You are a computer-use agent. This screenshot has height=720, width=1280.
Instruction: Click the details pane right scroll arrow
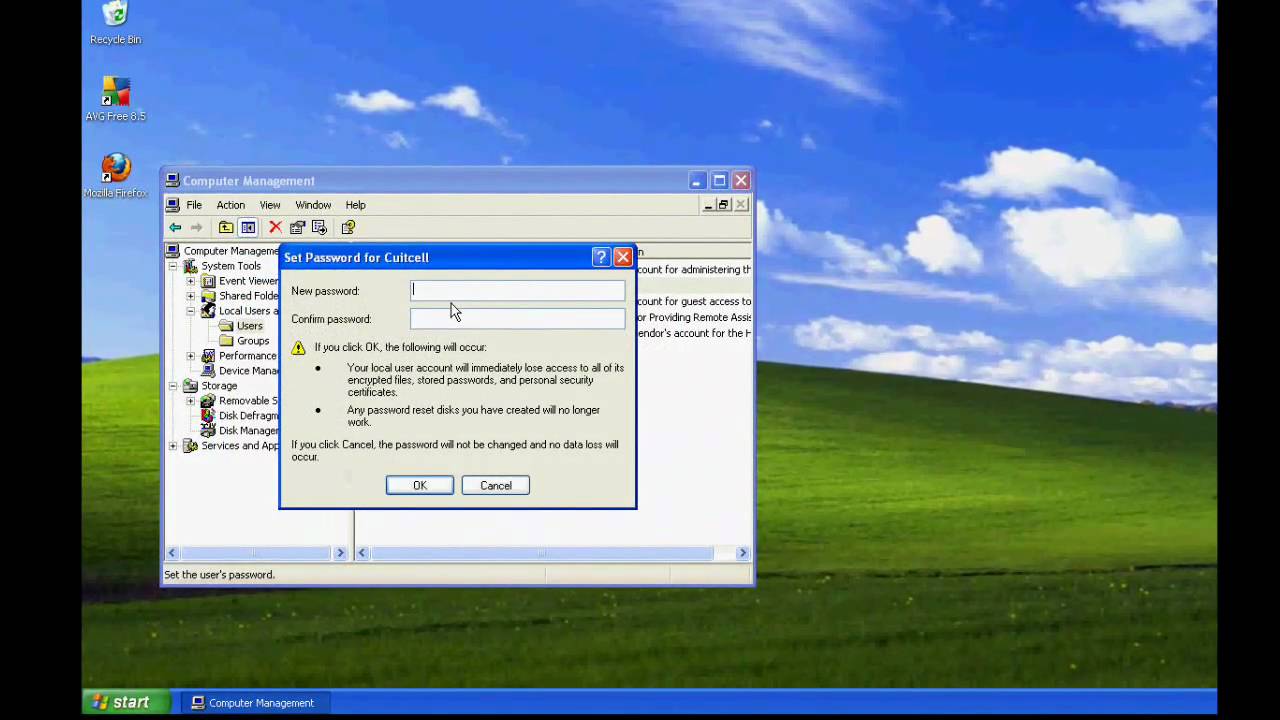pos(742,553)
